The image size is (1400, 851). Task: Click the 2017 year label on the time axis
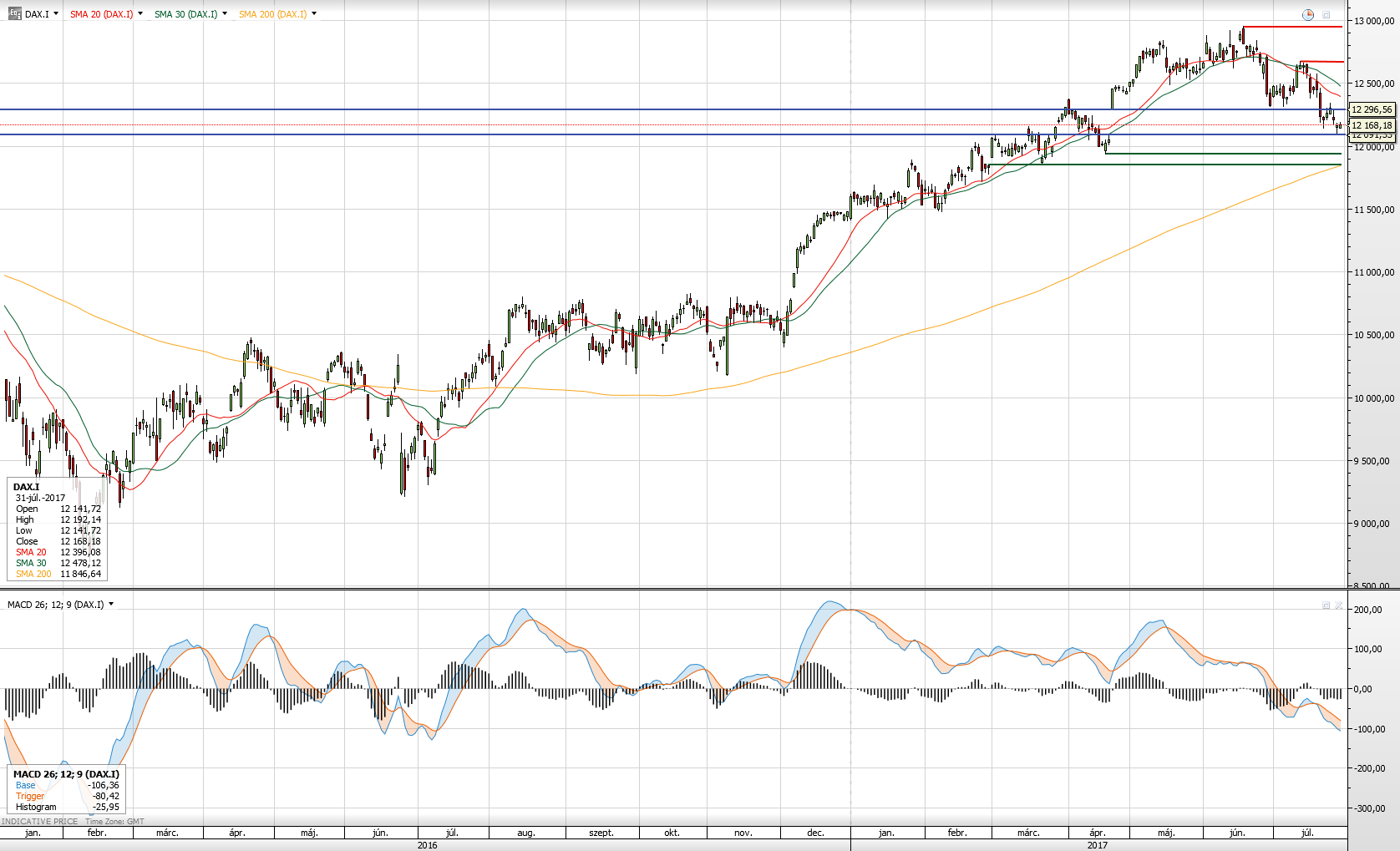pyautogui.click(x=1098, y=845)
